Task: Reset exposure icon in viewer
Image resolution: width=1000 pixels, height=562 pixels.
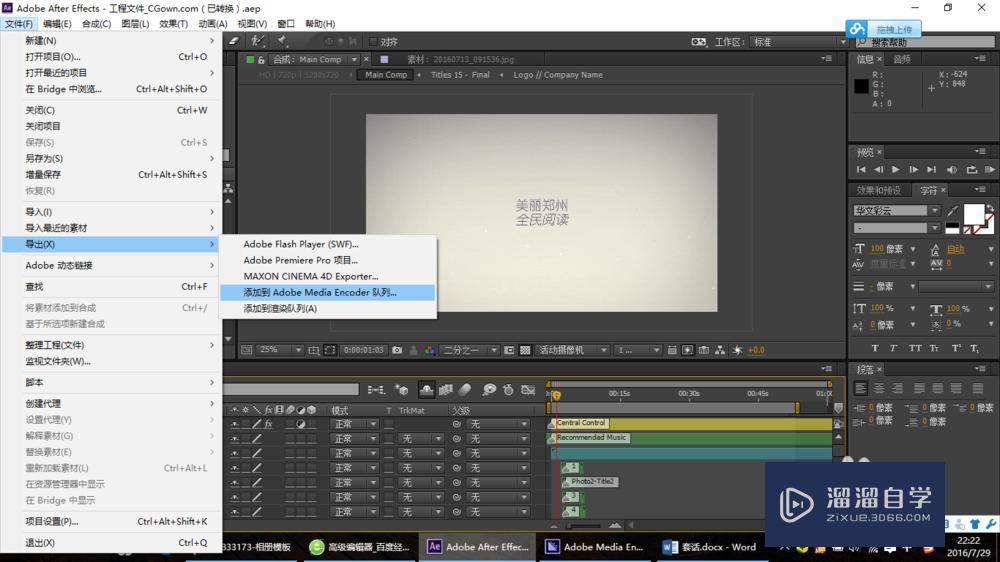Action: tap(738, 350)
